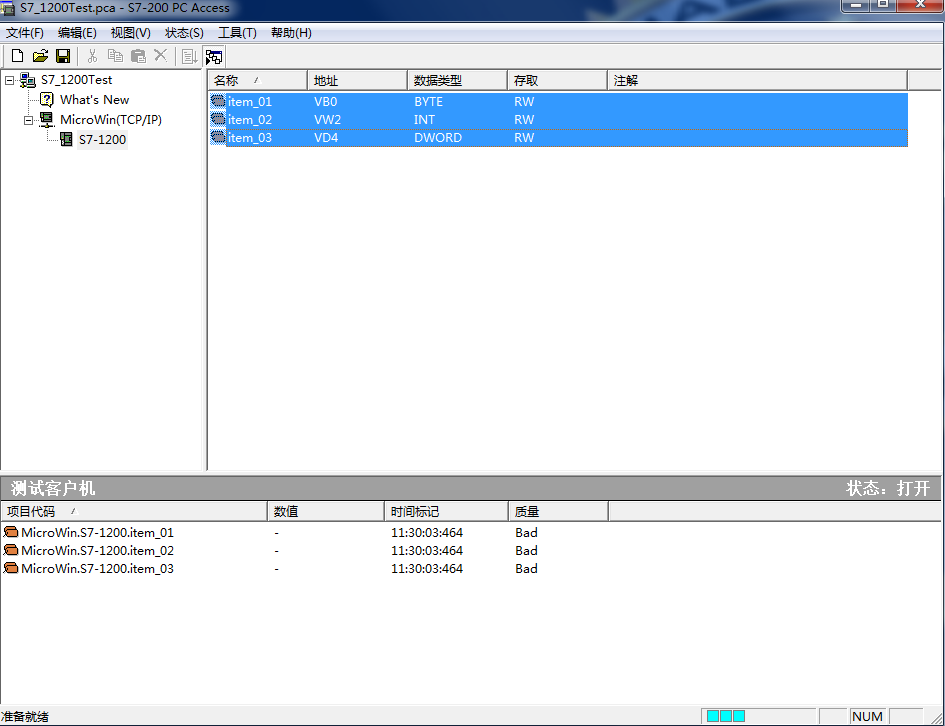Screen dimensions: 945x726
Task: Click the Delete X toolbar icon
Action: pos(160,55)
